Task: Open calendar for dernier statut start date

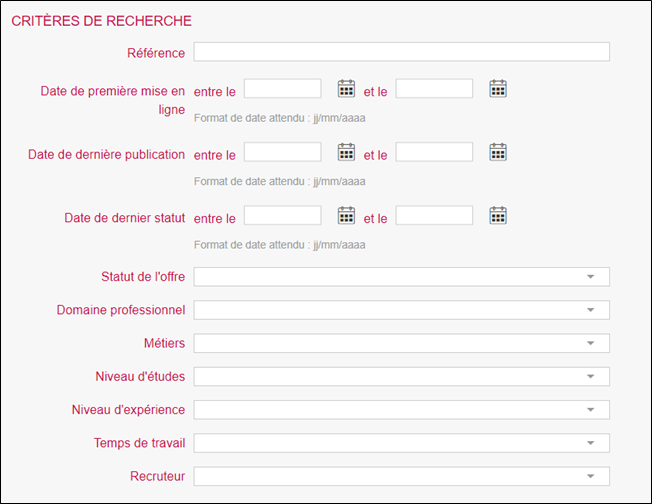Action: (x=346, y=215)
